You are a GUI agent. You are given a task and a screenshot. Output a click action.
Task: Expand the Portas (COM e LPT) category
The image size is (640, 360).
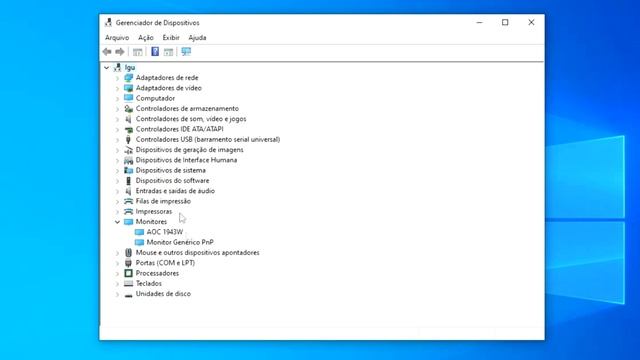pos(118,263)
